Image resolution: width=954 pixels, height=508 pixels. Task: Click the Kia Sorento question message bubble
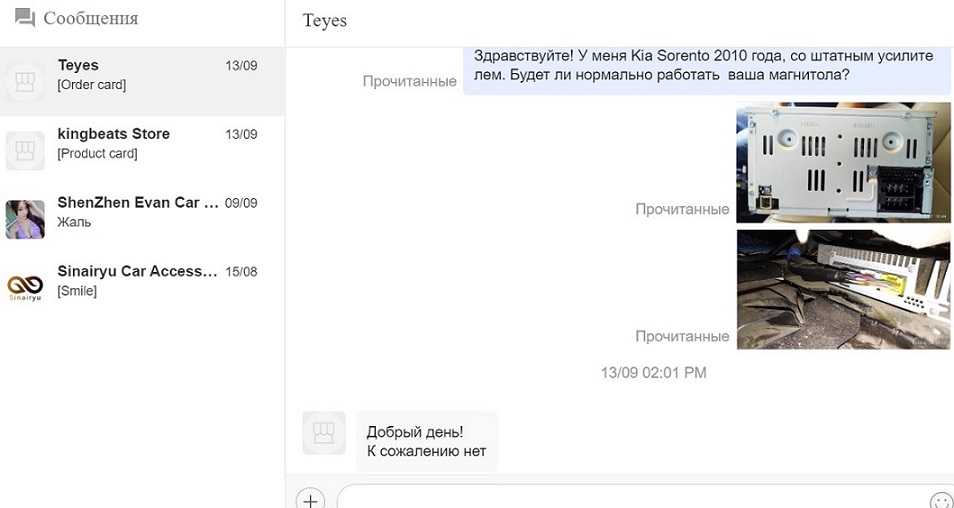(x=706, y=66)
